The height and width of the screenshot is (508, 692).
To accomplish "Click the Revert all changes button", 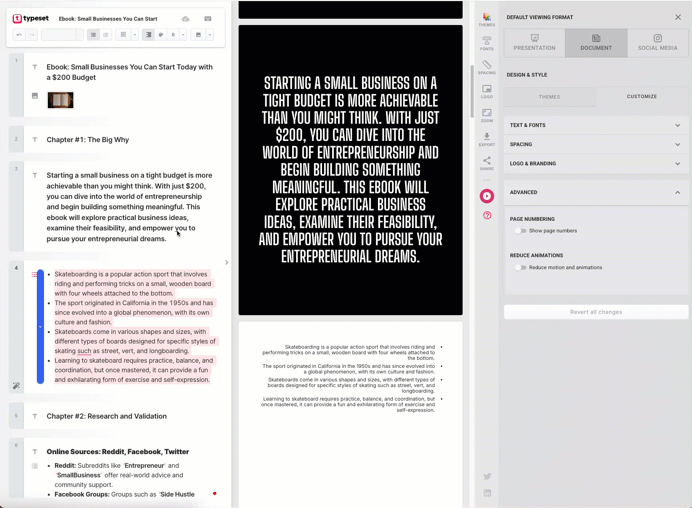I will click(596, 312).
